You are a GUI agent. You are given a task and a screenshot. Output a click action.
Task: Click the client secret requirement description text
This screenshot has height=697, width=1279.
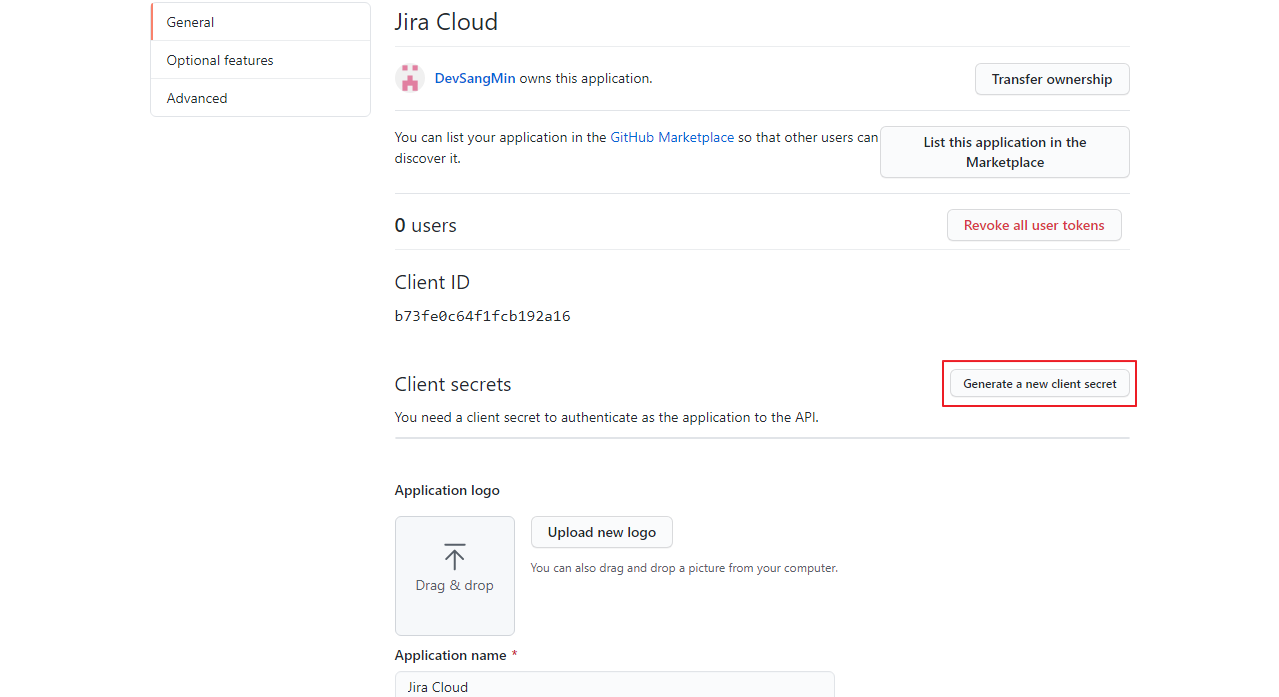(x=607, y=417)
